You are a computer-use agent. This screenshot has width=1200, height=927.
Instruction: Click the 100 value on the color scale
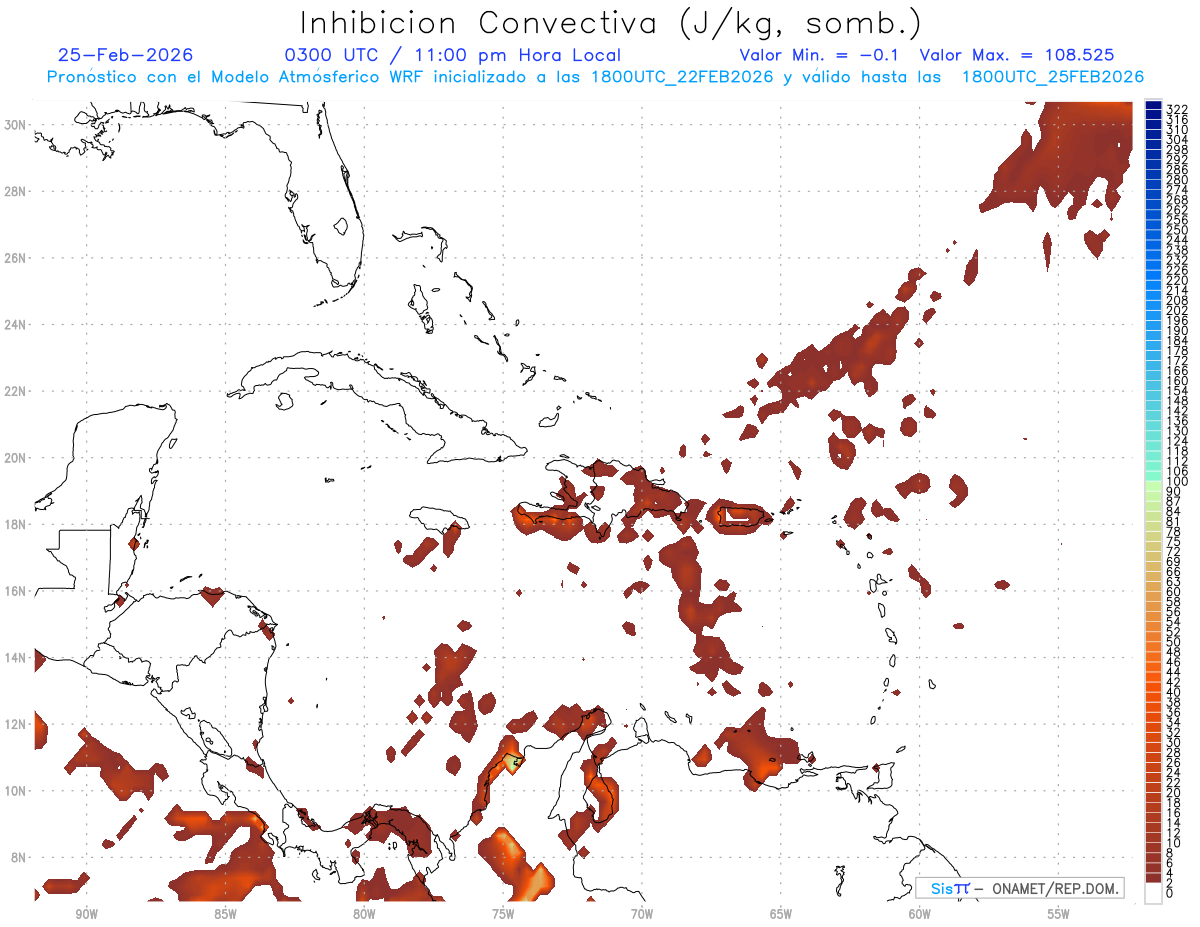click(x=1176, y=481)
